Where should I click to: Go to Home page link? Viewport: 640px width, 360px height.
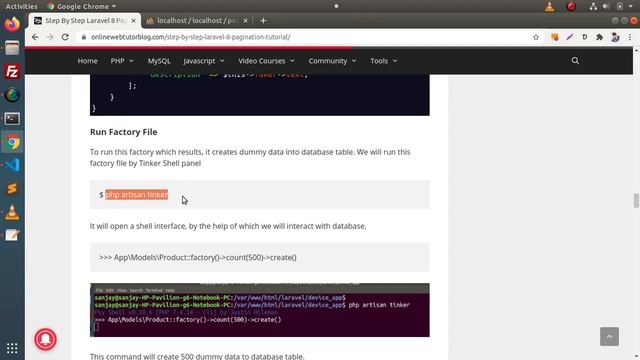(x=87, y=61)
